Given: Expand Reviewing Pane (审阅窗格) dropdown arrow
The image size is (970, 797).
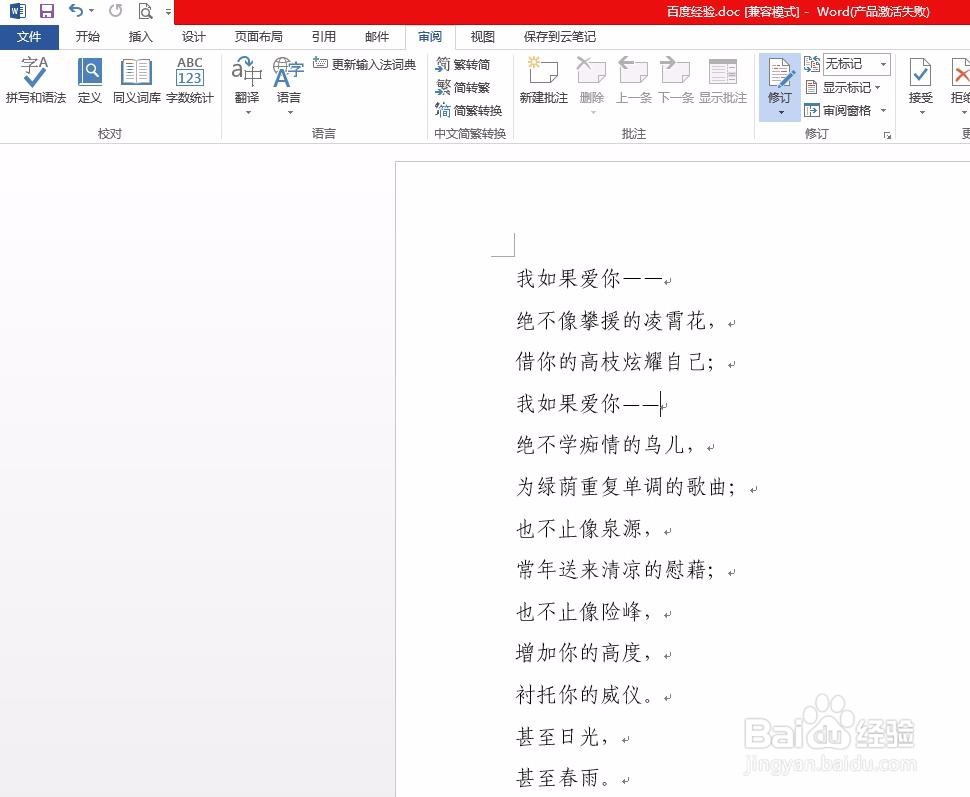Looking at the screenshot, I should click(883, 110).
